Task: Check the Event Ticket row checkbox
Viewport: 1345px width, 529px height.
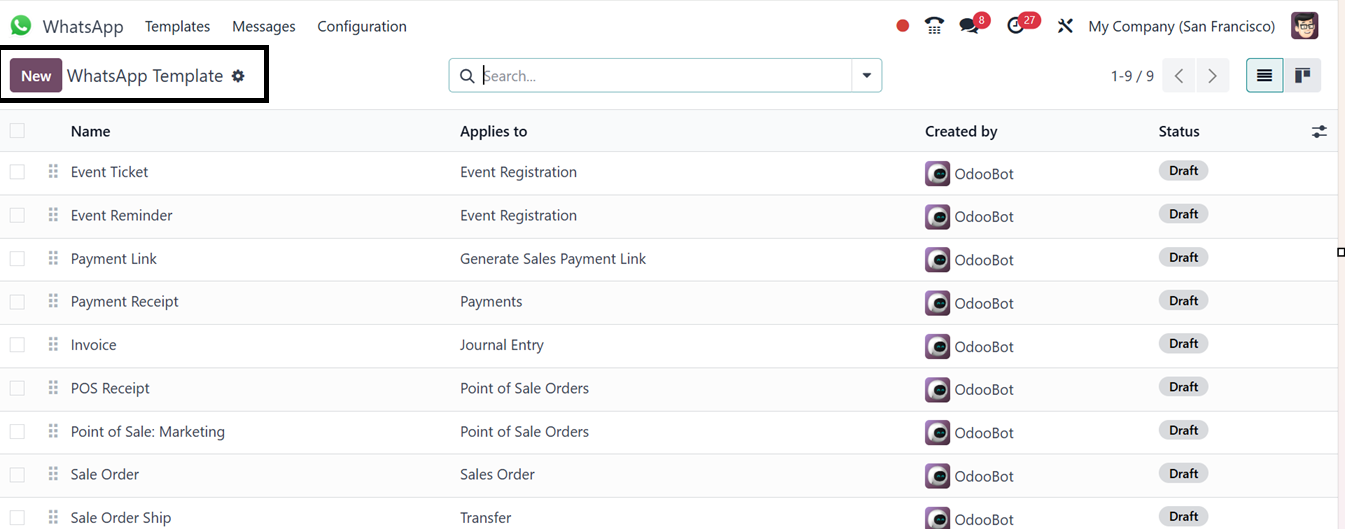Action: pyautogui.click(x=17, y=172)
